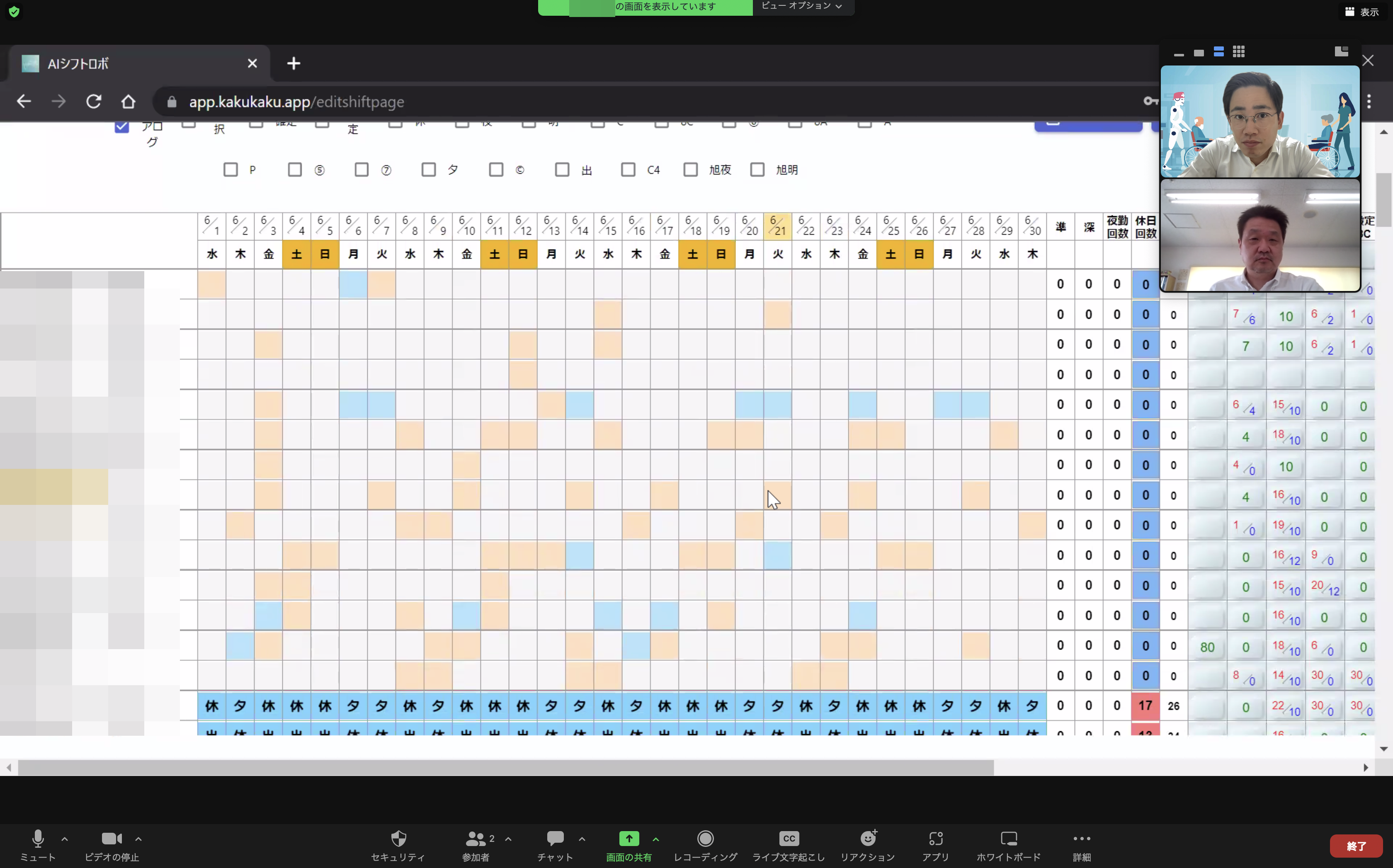The width and height of the screenshot is (1393, 868).
Task: Open the Whiteboard icon
Action: tap(1008, 839)
